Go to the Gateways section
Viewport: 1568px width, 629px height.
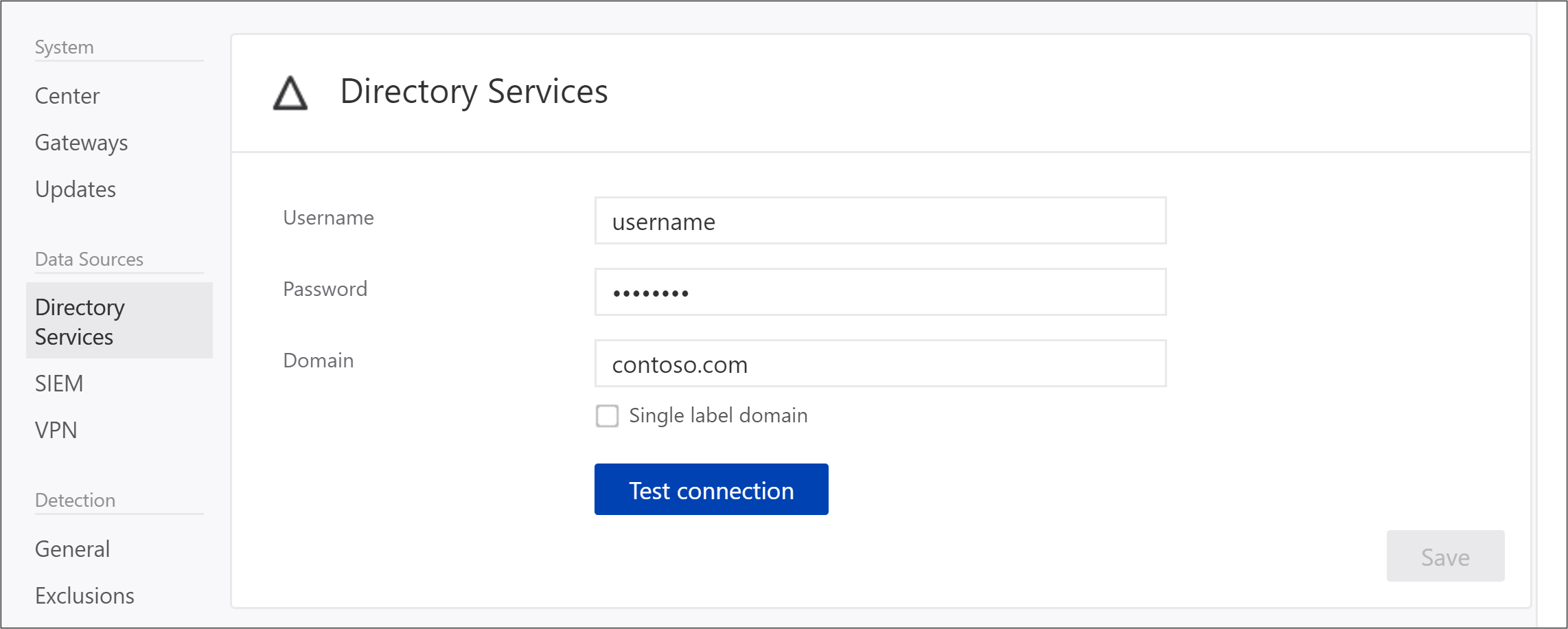tap(81, 142)
